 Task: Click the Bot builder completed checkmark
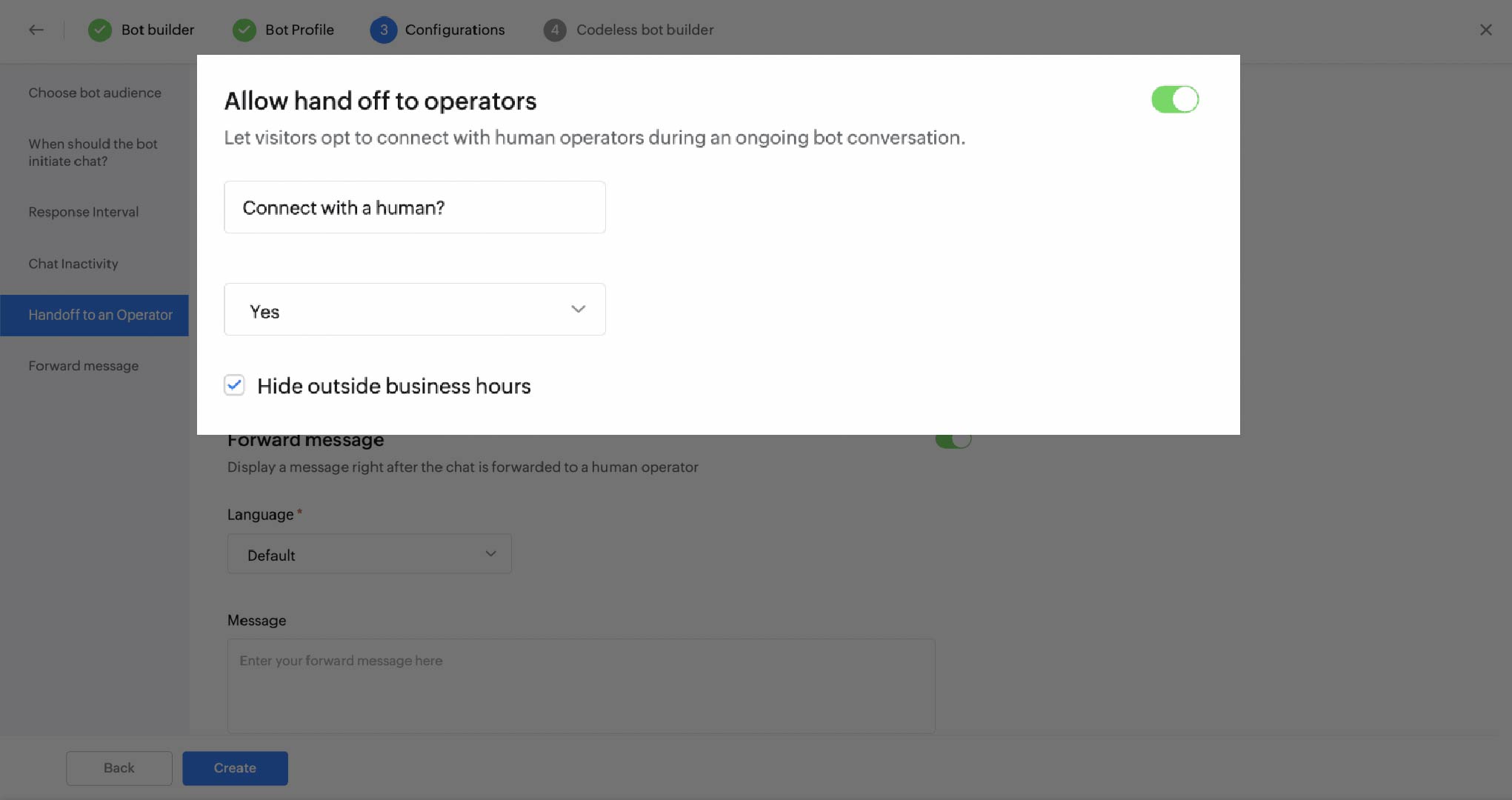(x=99, y=30)
